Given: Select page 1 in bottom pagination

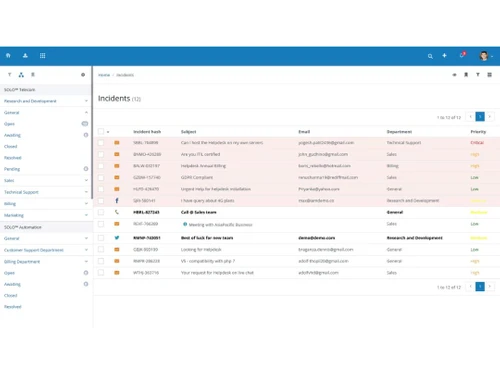Looking at the screenshot, I should [480, 287].
